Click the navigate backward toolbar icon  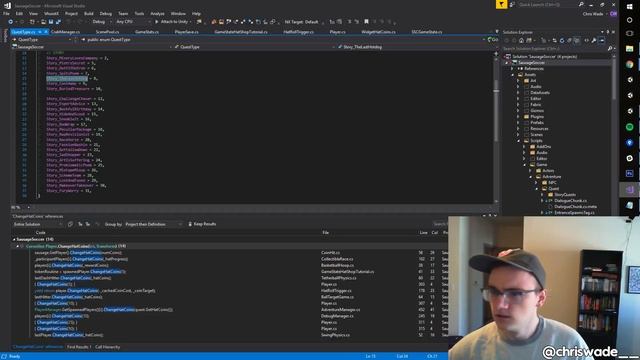click(10, 22)
